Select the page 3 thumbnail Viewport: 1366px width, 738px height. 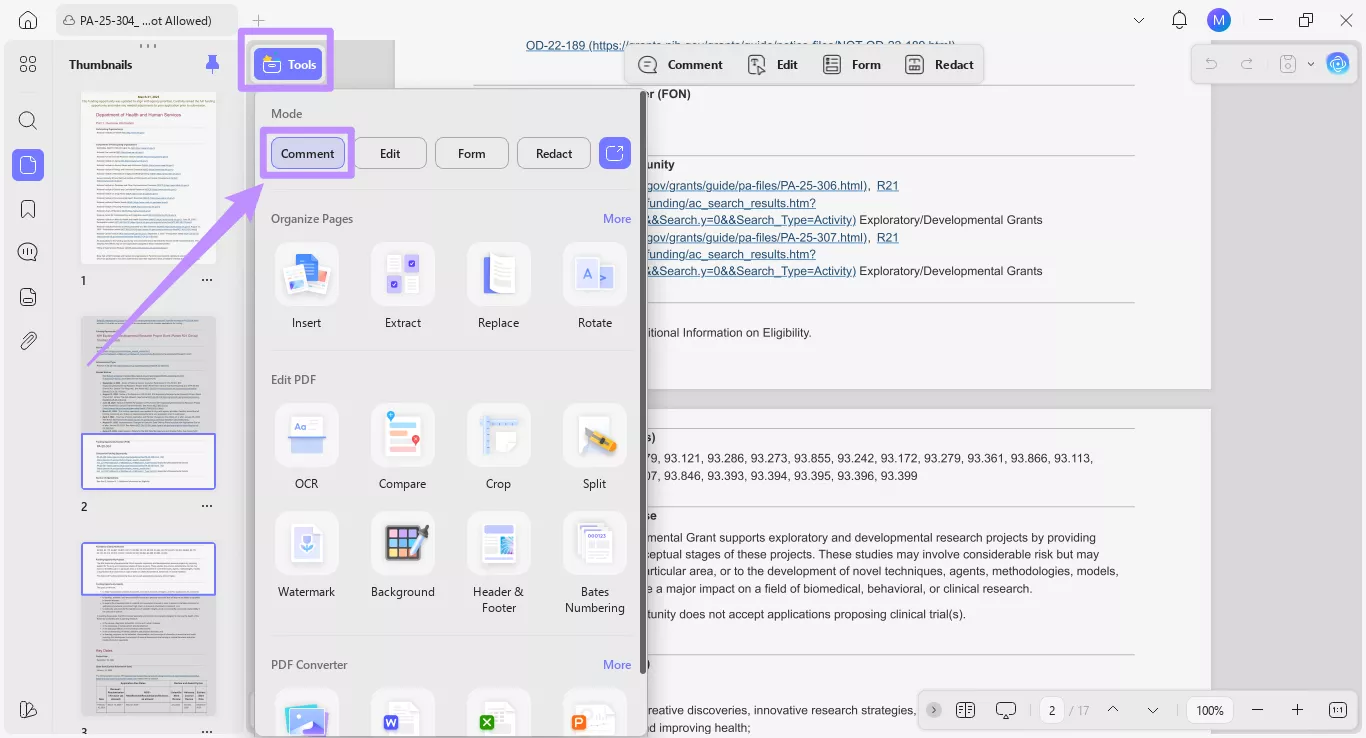coord(148,627)
